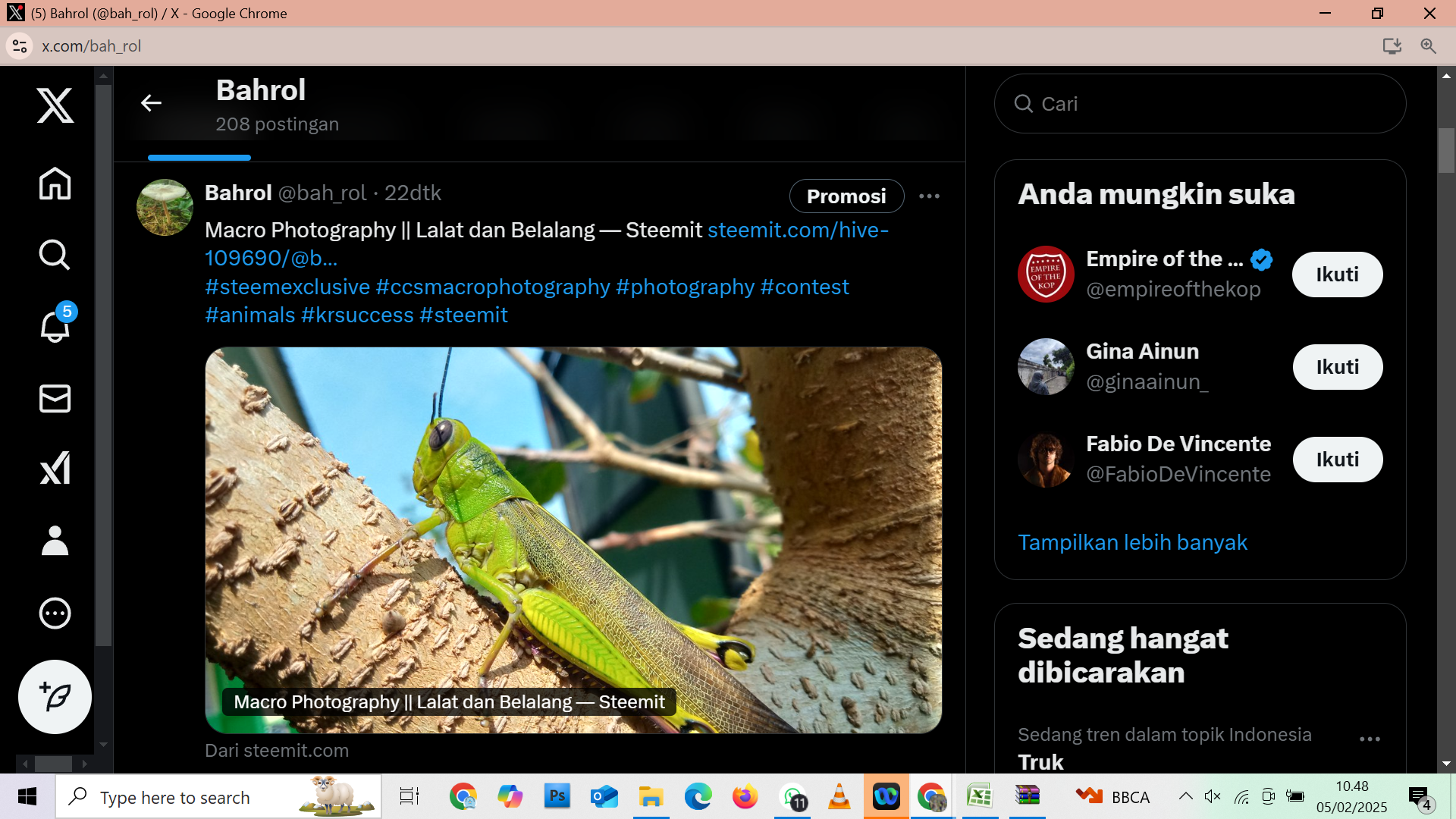This screenshot has width=1456, height=819.
Task: Open Grok icon in sidebar
Action: [55, 468]
